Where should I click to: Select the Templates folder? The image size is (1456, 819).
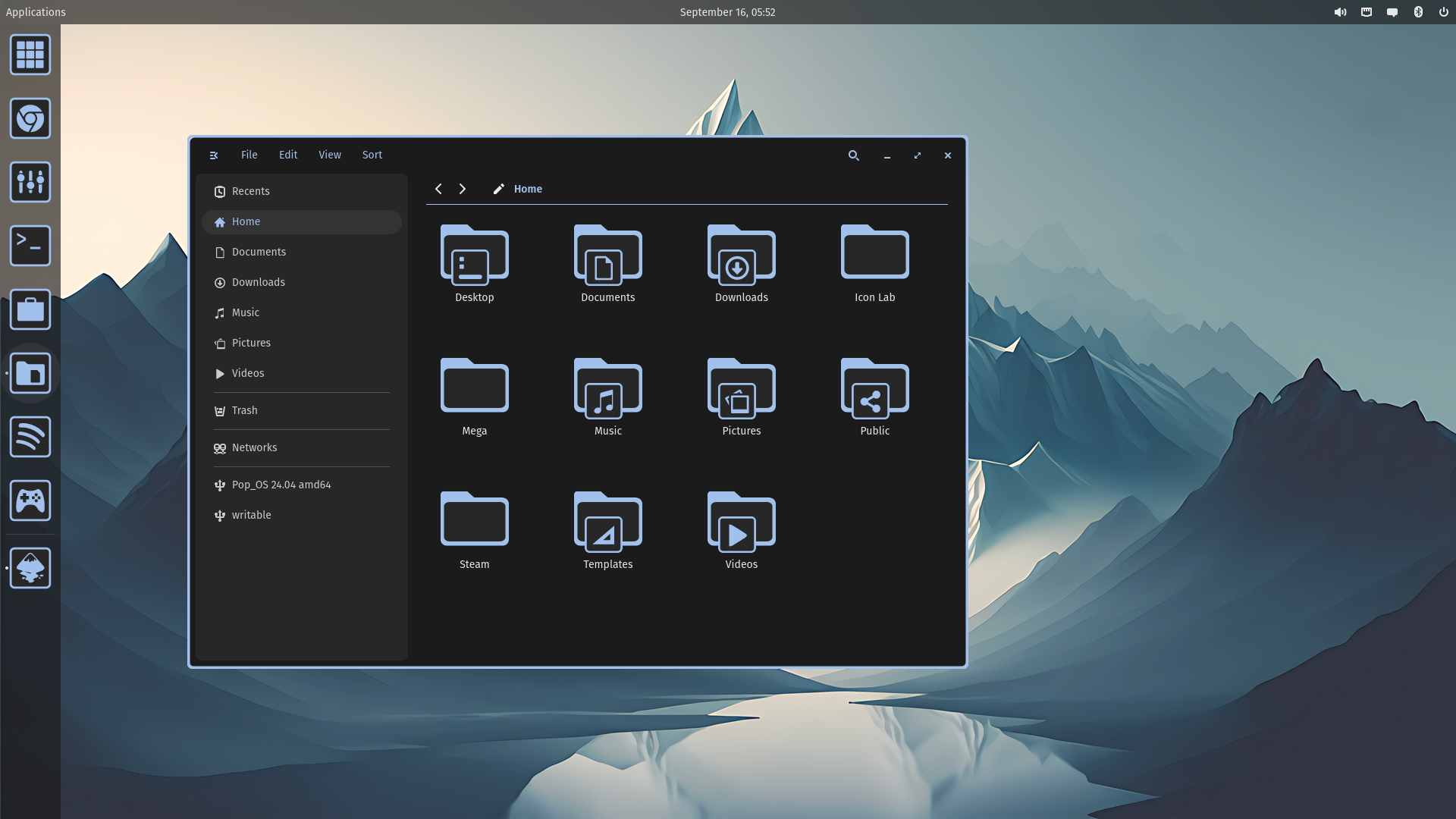608,521
